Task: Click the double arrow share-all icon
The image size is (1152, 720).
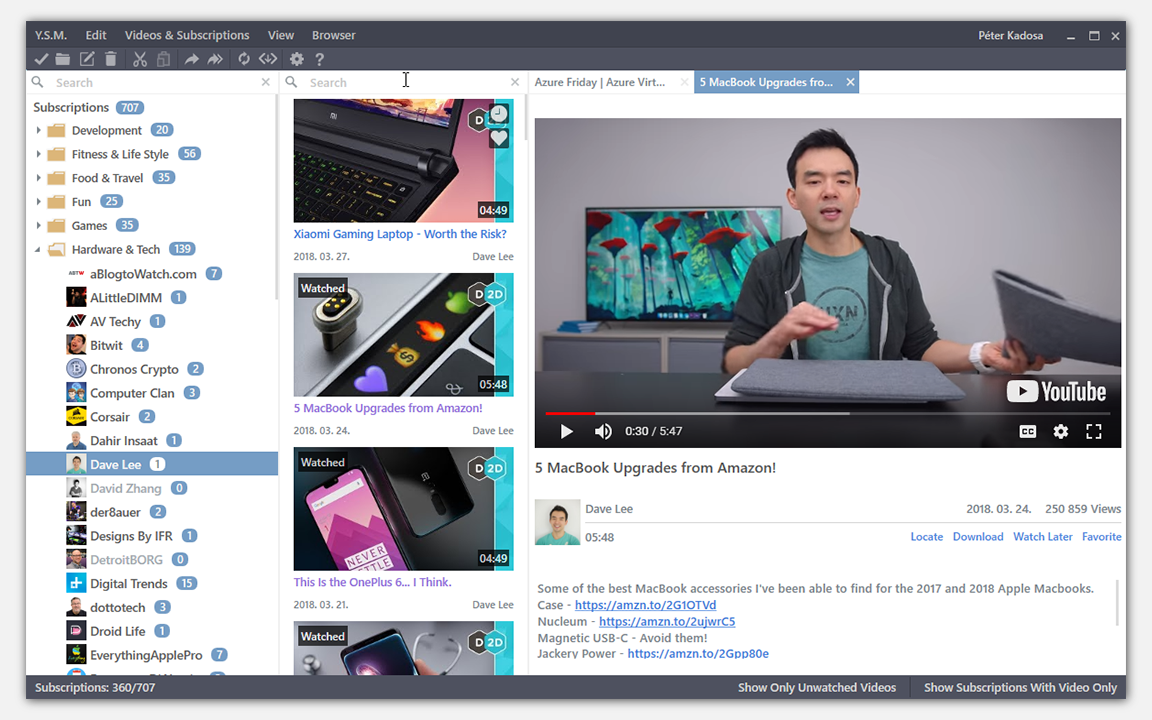Action: [x=215, y=59]
